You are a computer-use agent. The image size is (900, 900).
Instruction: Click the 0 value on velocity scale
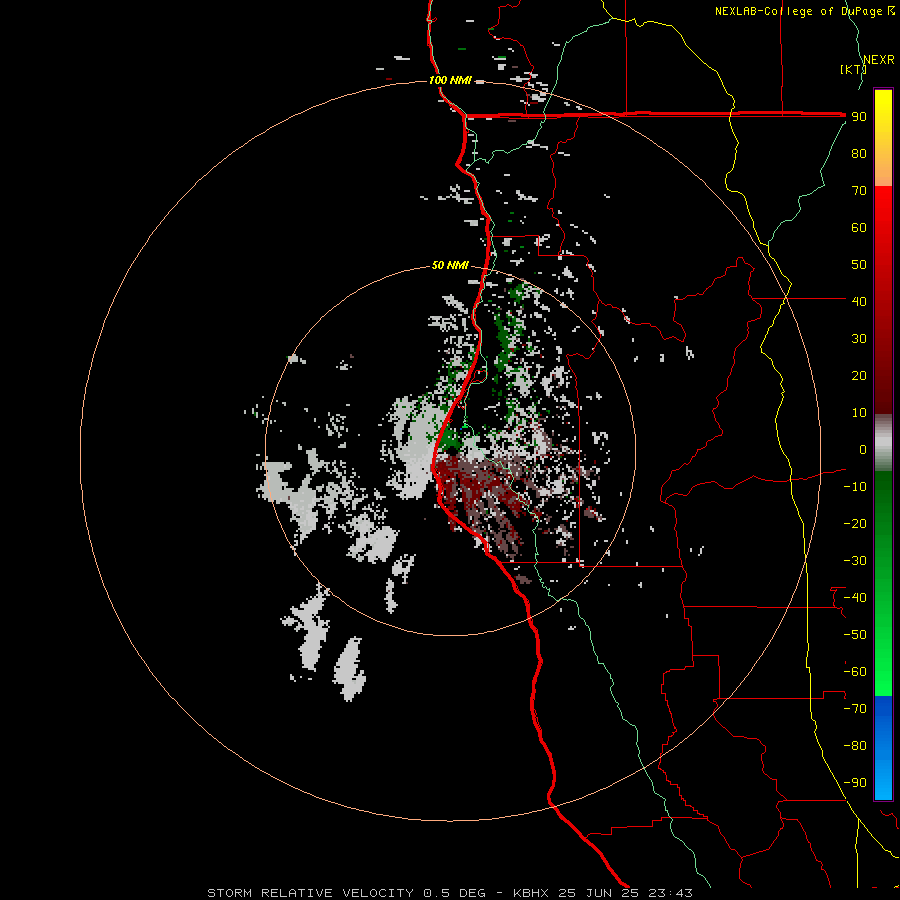click(x=863, y=449)
